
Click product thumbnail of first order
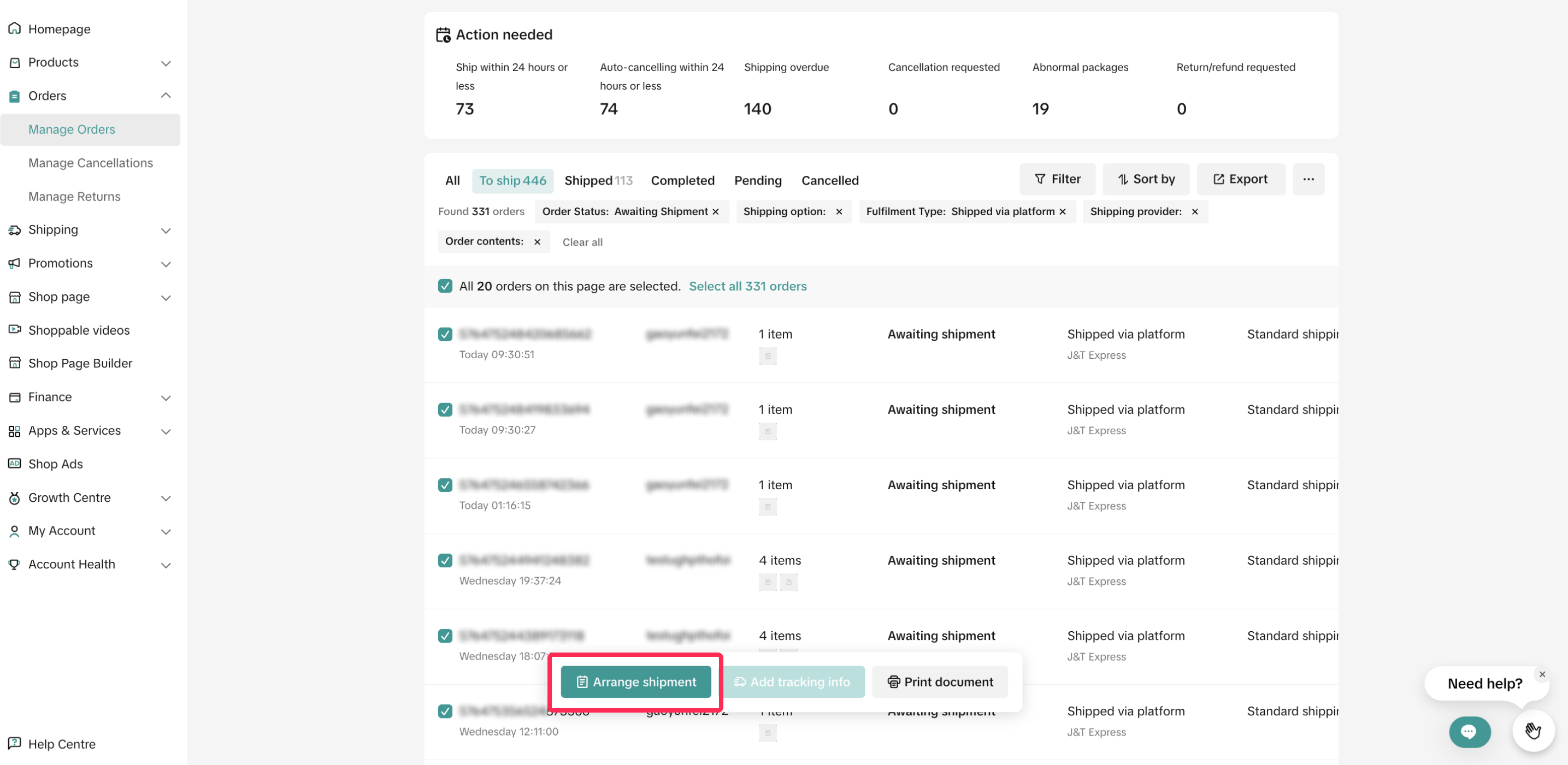768,356
